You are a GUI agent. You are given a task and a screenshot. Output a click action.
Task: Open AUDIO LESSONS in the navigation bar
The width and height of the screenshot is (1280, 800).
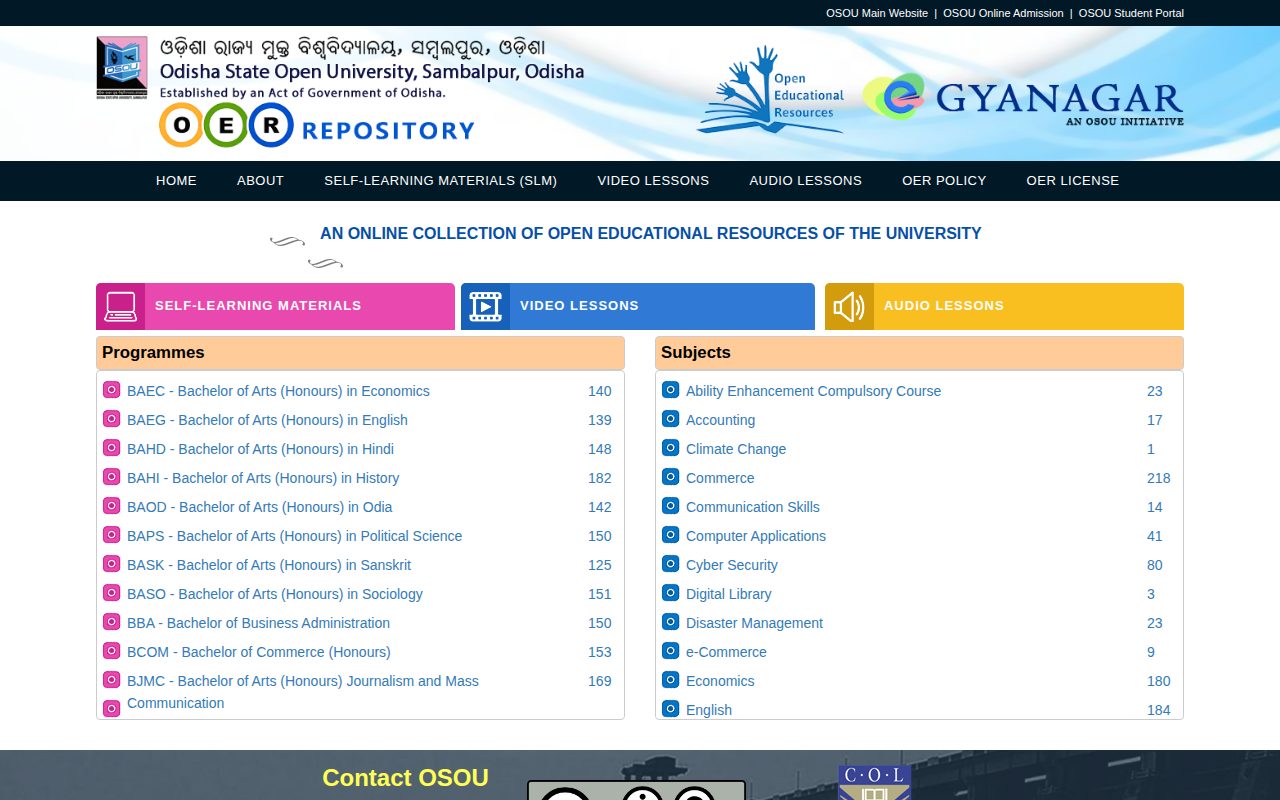[805, 181]
